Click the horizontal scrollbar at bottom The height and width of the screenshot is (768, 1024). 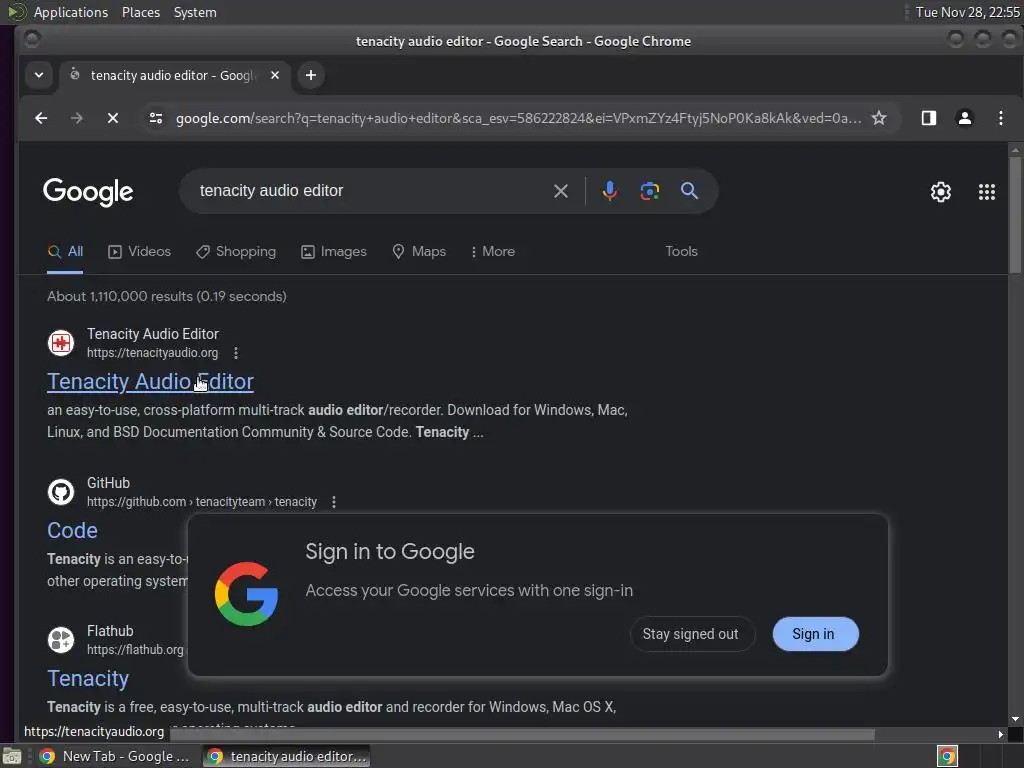click(x=522, y=734)
